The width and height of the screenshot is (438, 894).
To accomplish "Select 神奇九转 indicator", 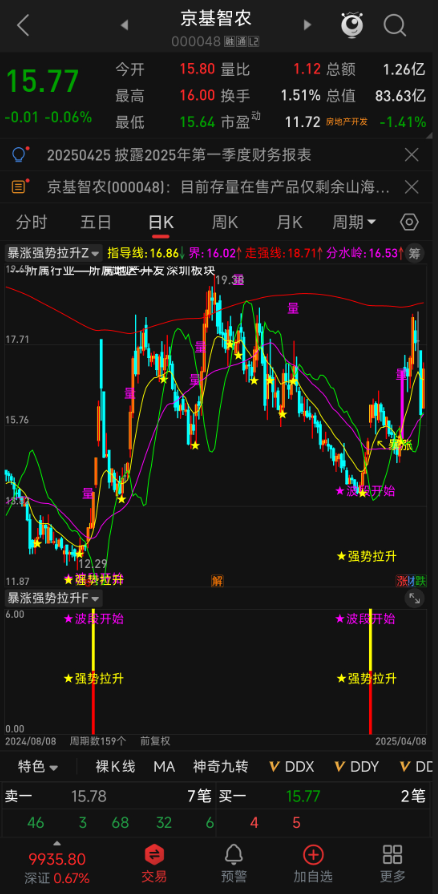I will click(x=221, y=767).
